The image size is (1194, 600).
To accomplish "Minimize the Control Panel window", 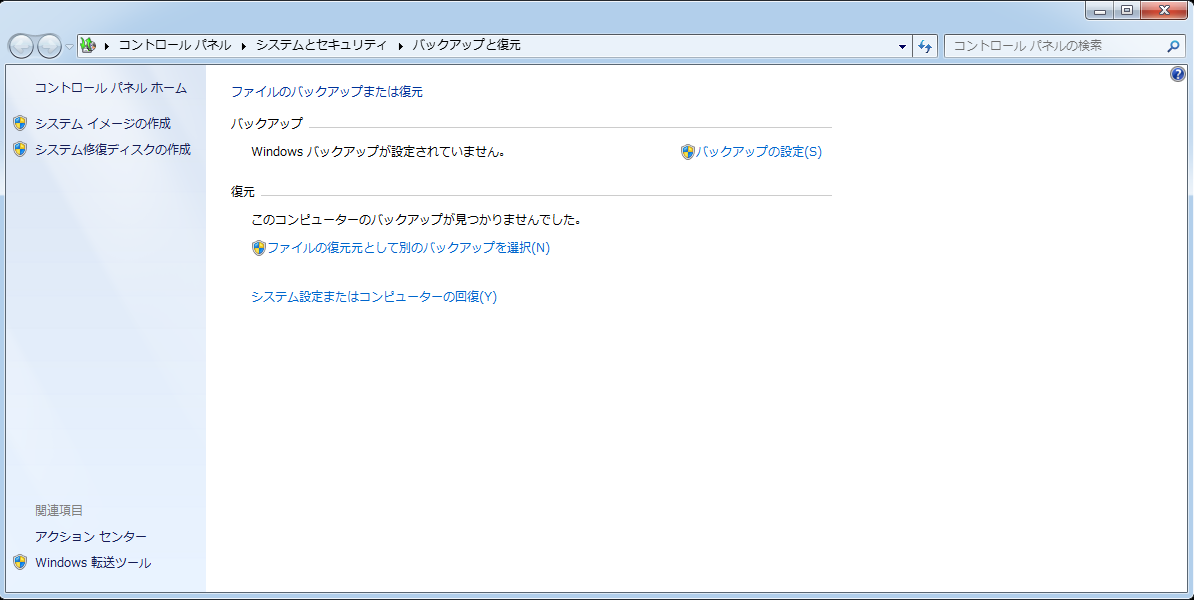I will click(1100, 11).
